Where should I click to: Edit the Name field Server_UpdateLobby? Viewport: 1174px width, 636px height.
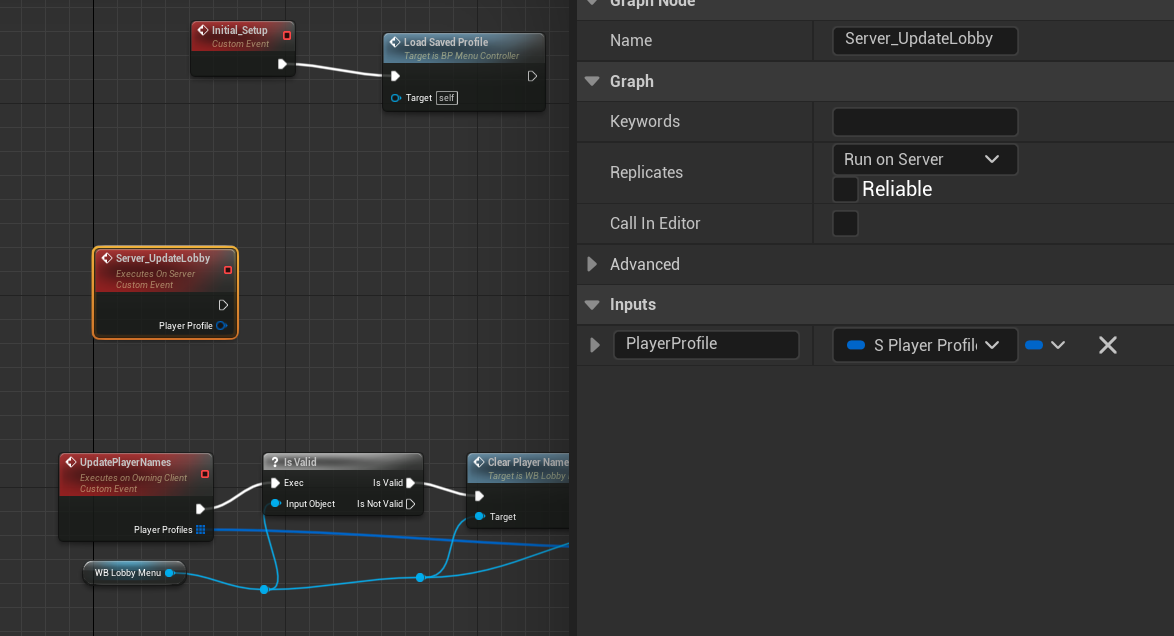click(x=925, y=40)
